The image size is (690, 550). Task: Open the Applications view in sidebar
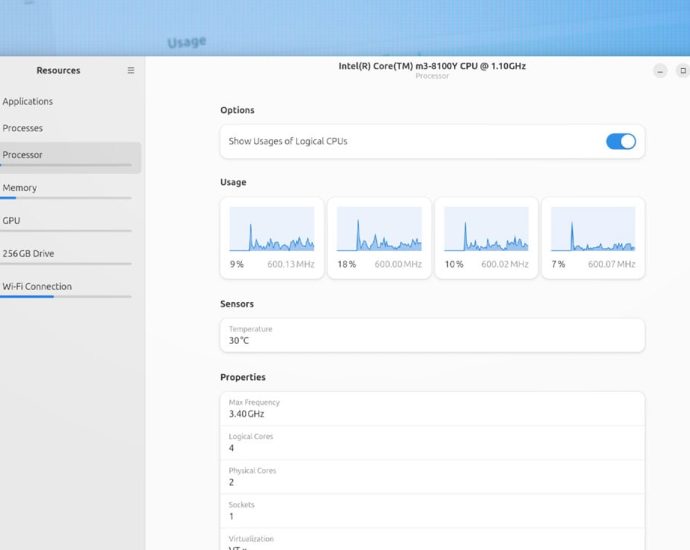[x=28, y=101]
